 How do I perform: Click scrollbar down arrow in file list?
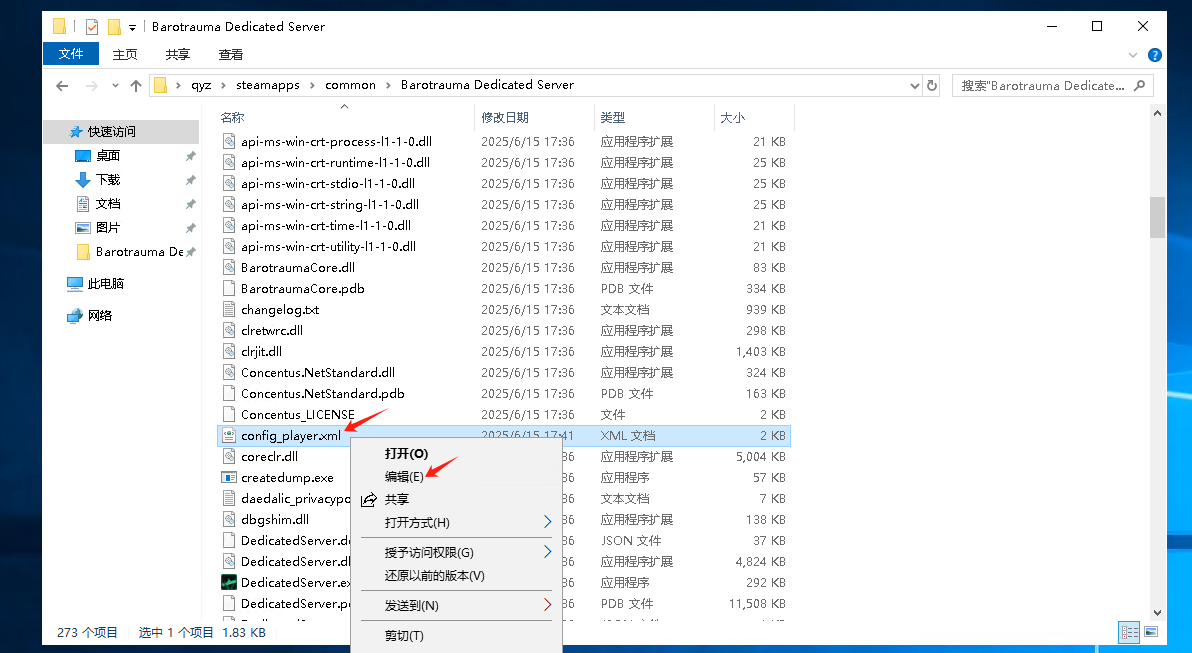click(1157, 613)
